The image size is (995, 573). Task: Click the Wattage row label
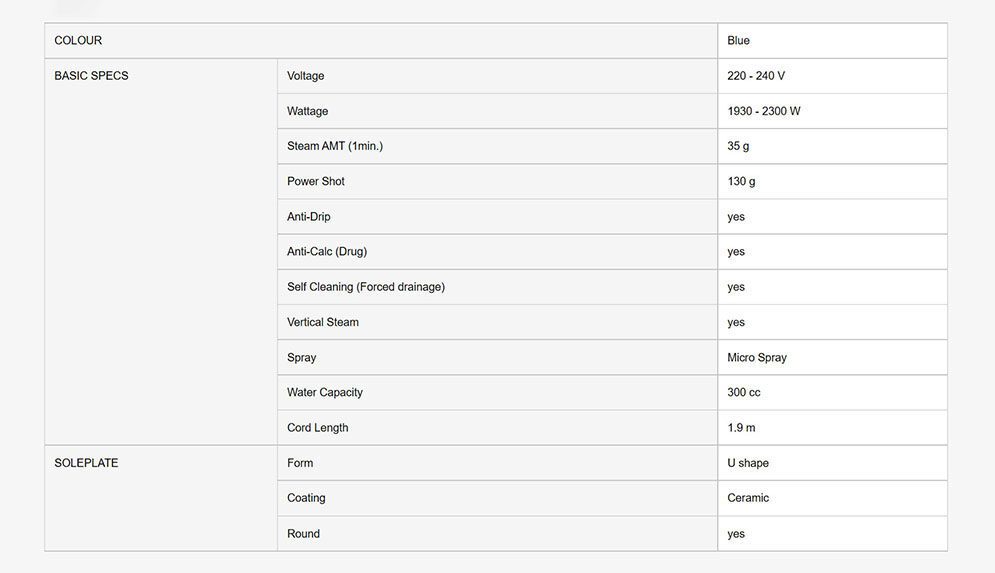[307, 111]
